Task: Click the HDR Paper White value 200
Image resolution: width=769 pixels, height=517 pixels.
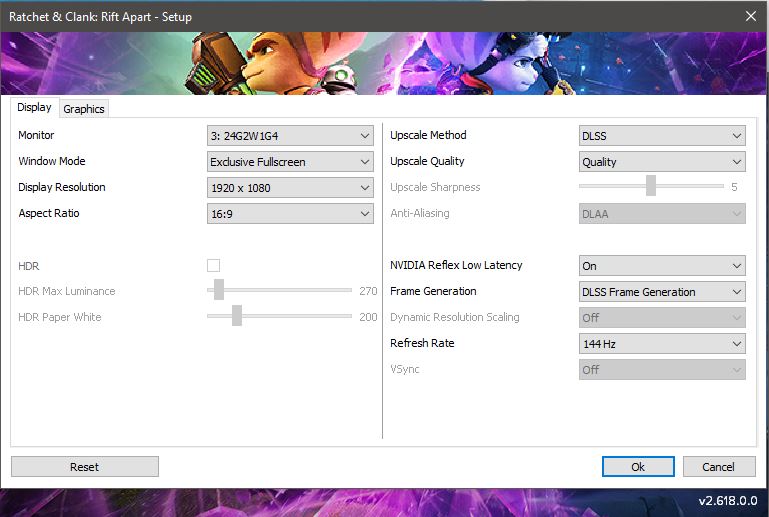Action: [368, 317]
